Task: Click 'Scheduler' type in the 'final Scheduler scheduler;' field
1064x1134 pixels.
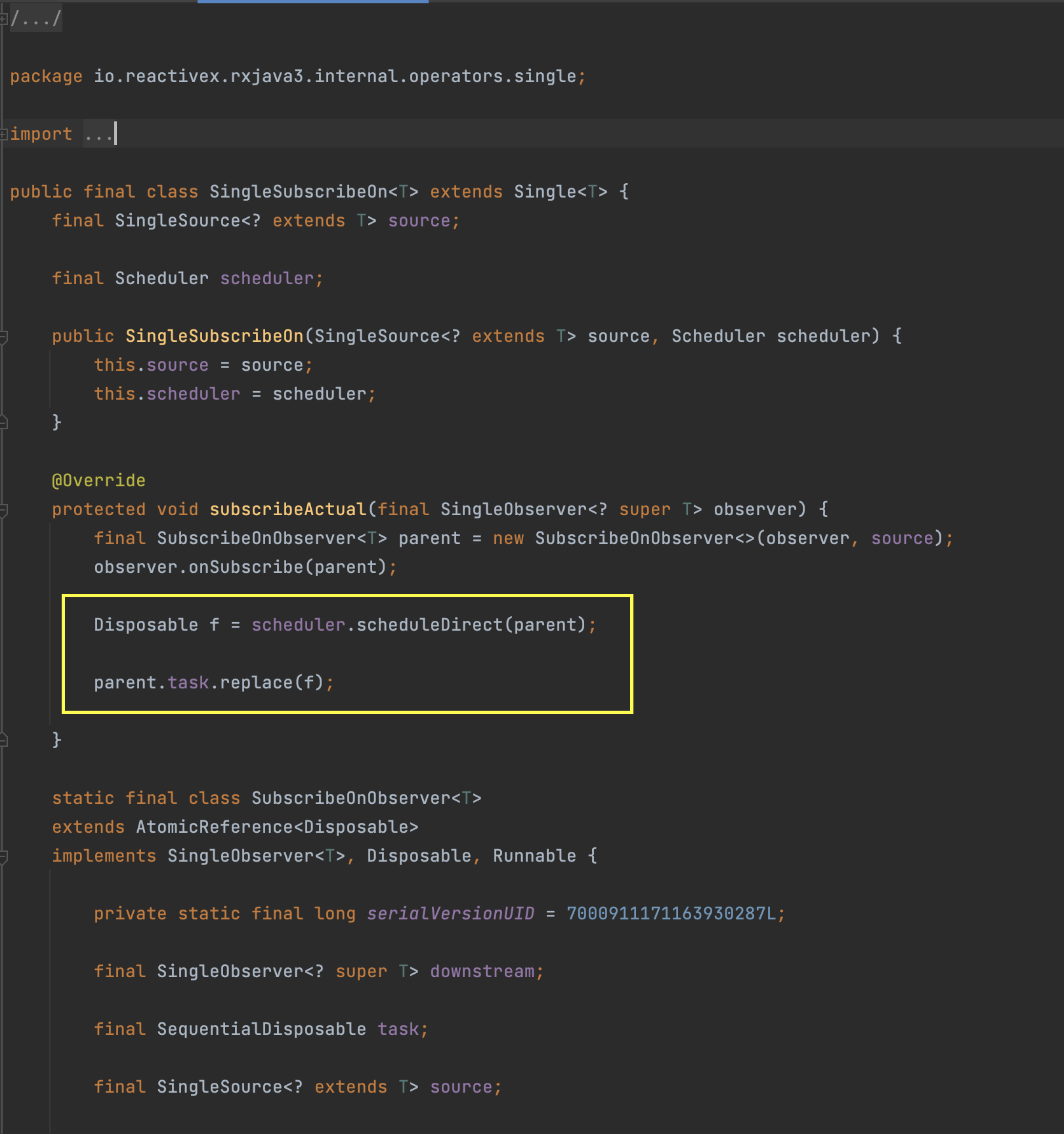Action: tap(162, 278)
